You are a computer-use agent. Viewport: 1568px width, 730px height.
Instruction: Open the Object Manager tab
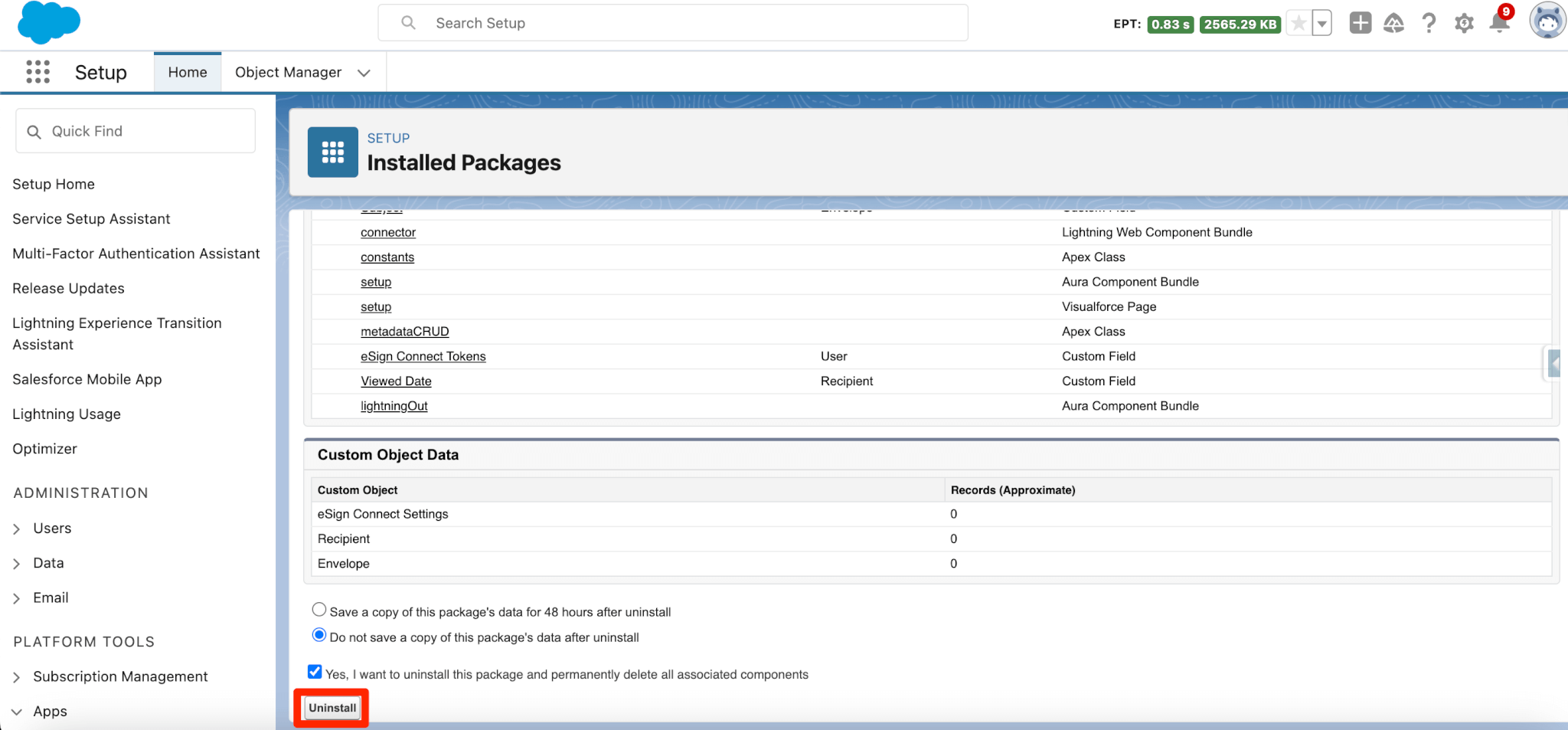pos(288,72)
